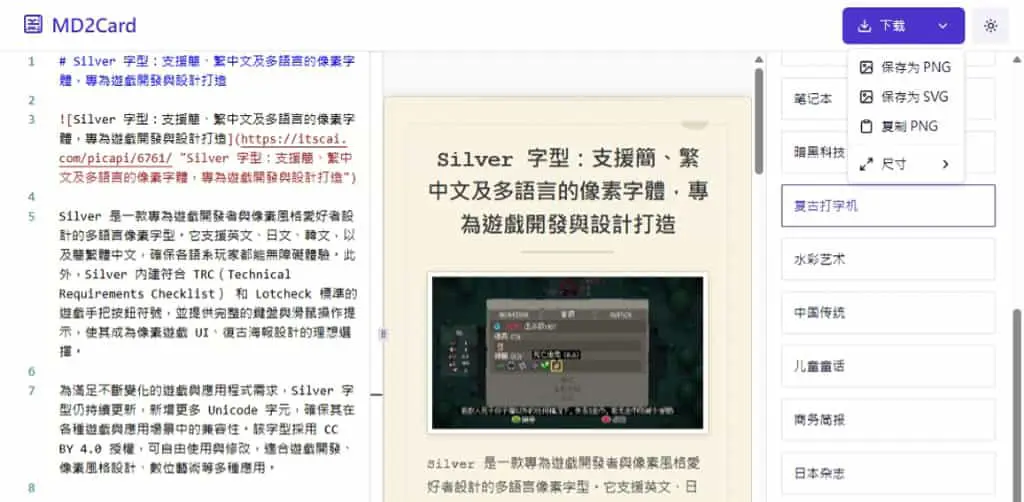
Task: Click the image icon beside 保存为 SVG
Action: pyautogui.click(x=866, y=97)
